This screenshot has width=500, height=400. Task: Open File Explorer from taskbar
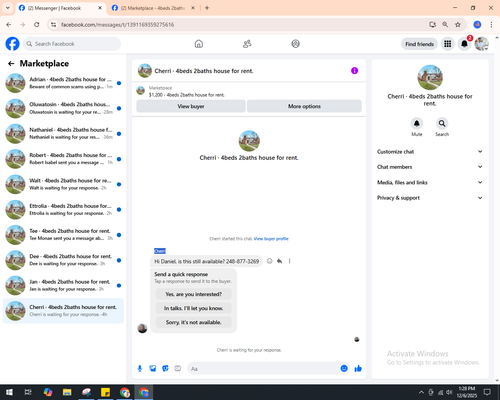(67, 392)
